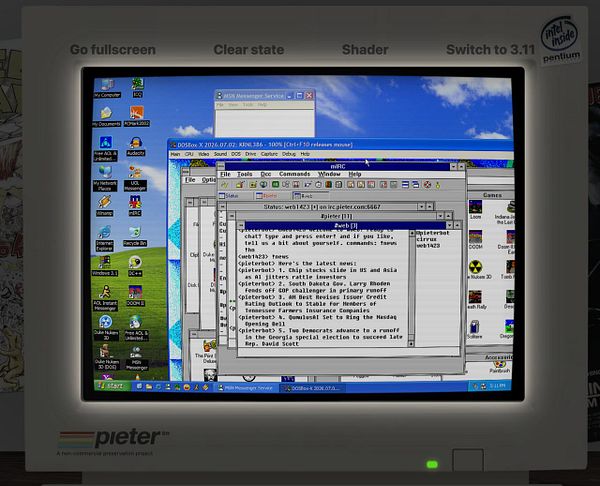
Task: Click the Shader button
Action: point(365,50)
